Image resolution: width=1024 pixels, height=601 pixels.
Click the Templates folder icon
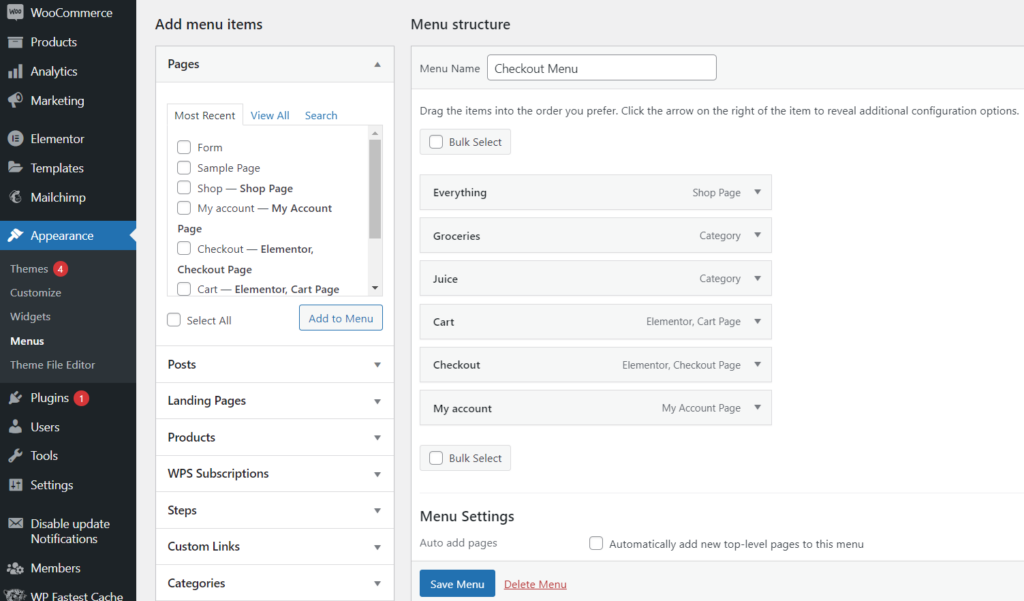point(15,168)
